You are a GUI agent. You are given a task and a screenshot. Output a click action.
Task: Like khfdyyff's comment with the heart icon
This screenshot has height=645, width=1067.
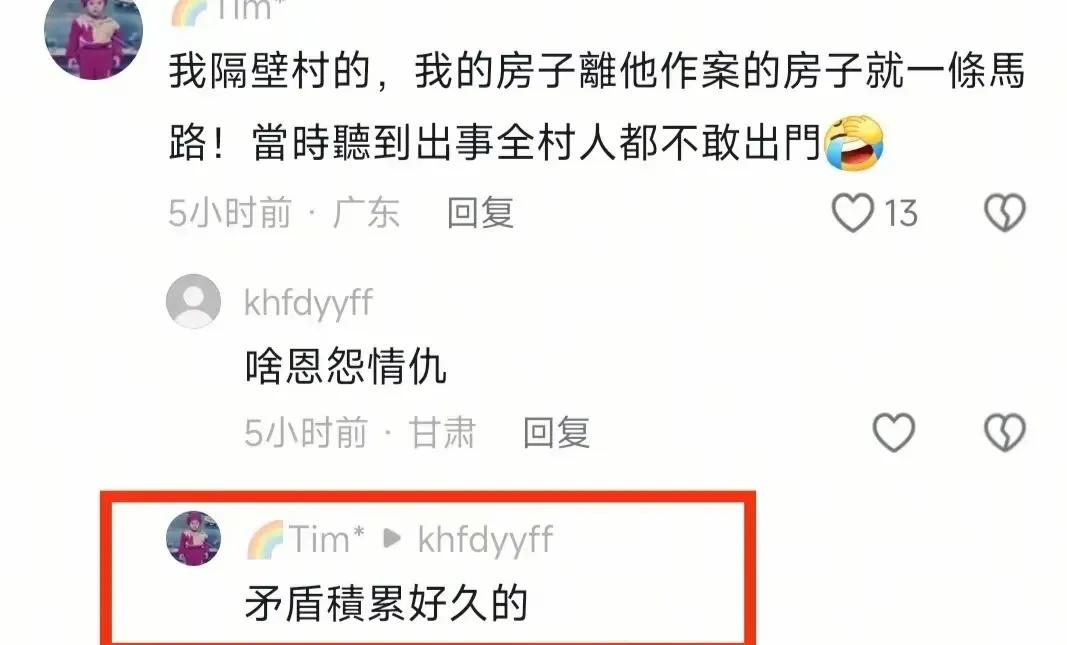tap(893, 432)
